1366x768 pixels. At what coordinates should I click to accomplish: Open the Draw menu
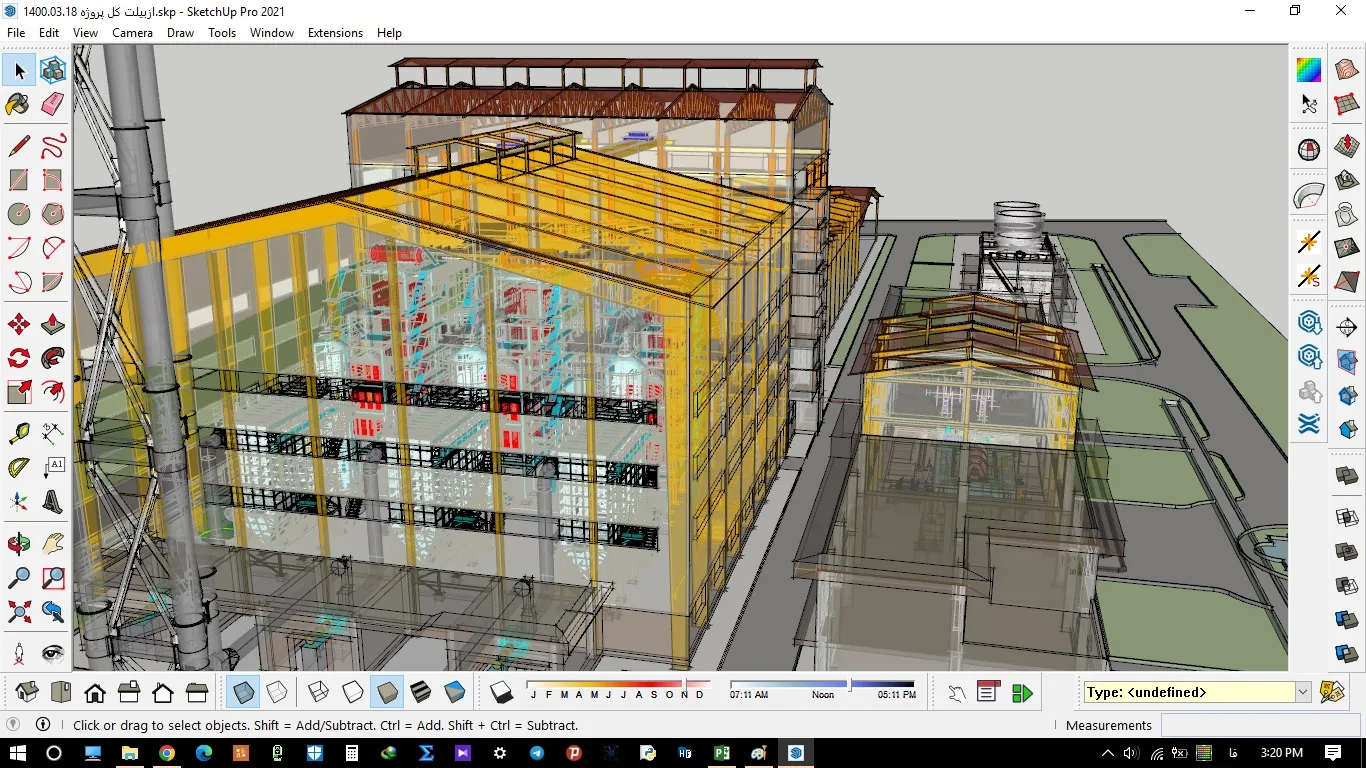[x=180, y=33]
